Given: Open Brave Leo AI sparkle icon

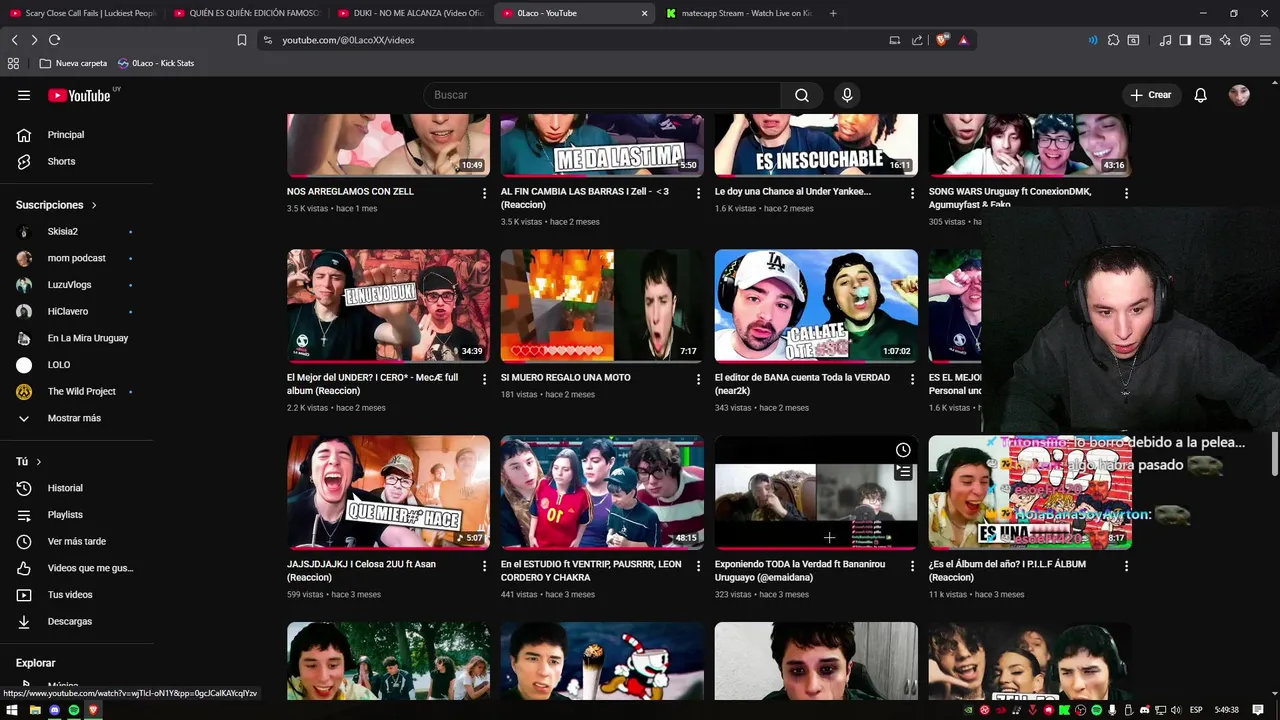Looking at the screenshot, I should [1225, 40].
